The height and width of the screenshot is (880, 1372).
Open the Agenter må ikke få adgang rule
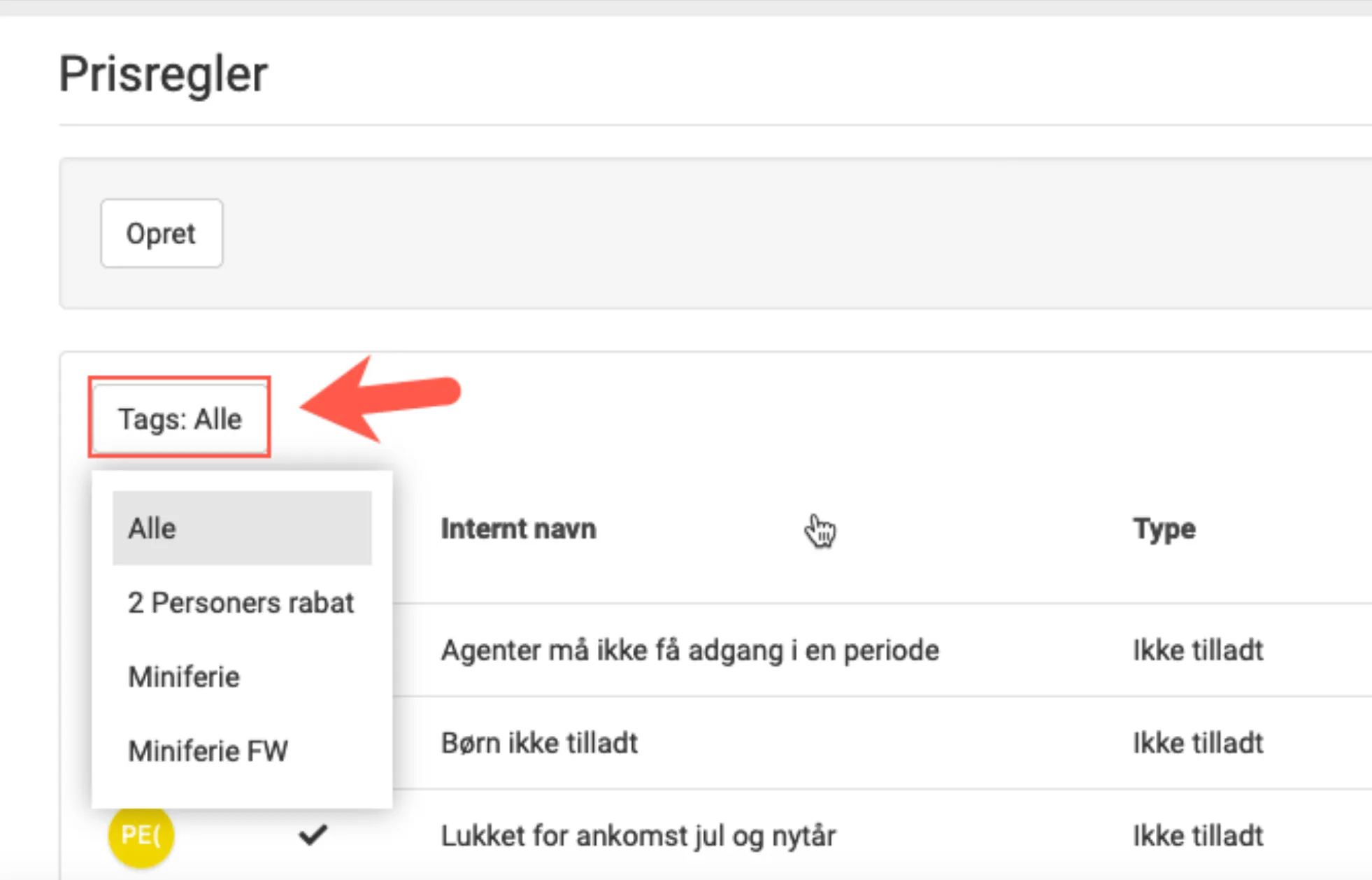689,651
